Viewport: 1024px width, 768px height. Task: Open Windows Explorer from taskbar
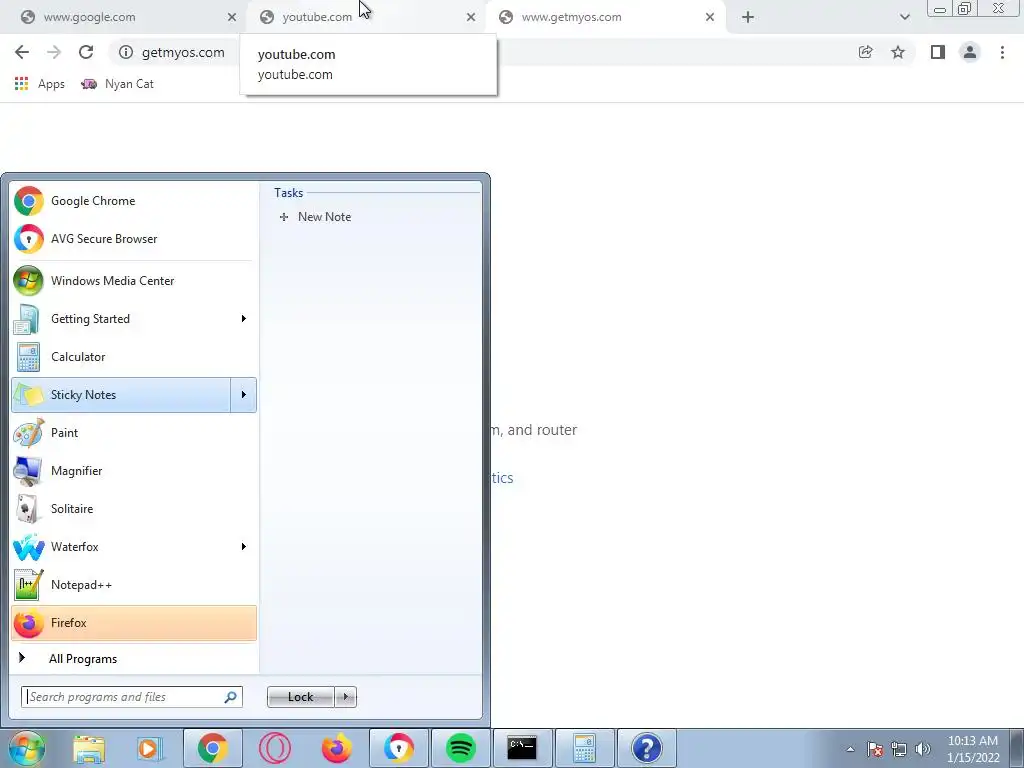tap(89, 748)
